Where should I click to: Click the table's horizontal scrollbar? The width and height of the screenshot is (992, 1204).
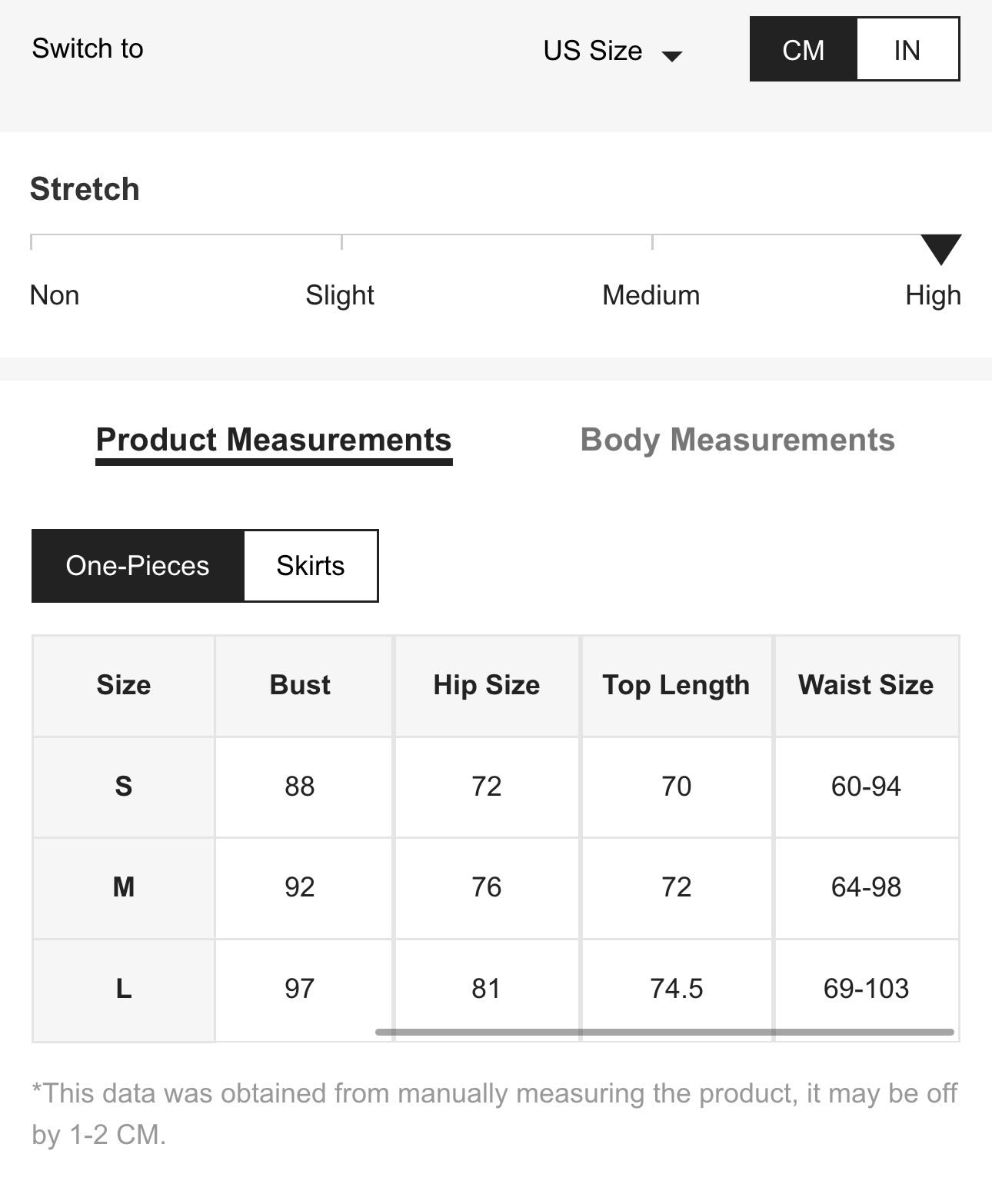[664, 1032]
